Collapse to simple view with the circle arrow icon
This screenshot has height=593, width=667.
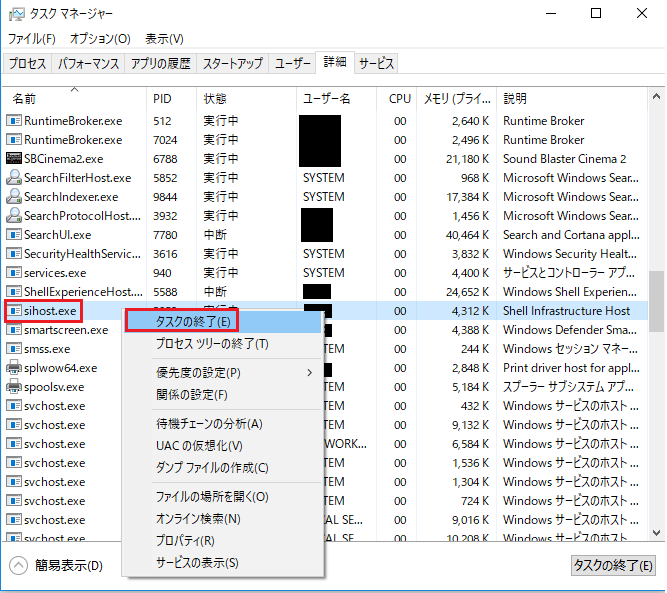[x=18, y=566]
